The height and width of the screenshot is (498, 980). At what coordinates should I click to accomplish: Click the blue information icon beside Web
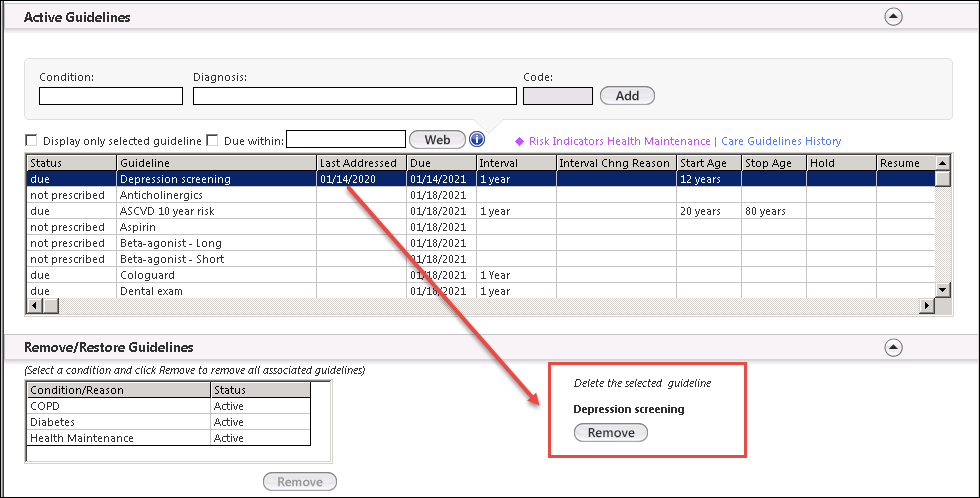click(x=477, y=139)
